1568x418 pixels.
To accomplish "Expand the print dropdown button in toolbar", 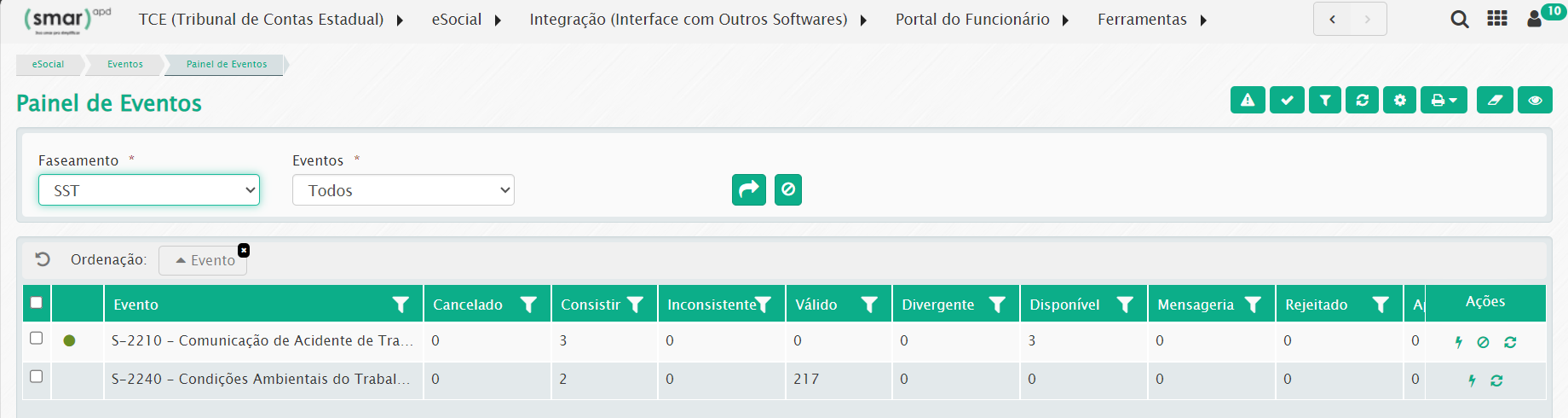I will pyautogui.click(x=1444, y=101).
